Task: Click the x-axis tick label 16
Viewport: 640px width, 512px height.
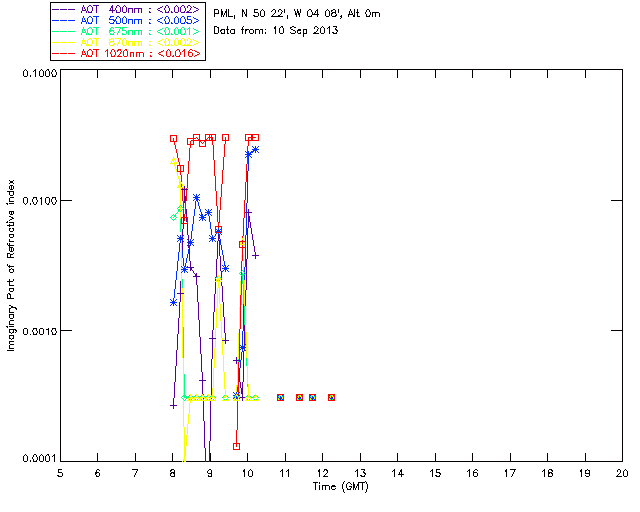Action: tap(472, 473)
